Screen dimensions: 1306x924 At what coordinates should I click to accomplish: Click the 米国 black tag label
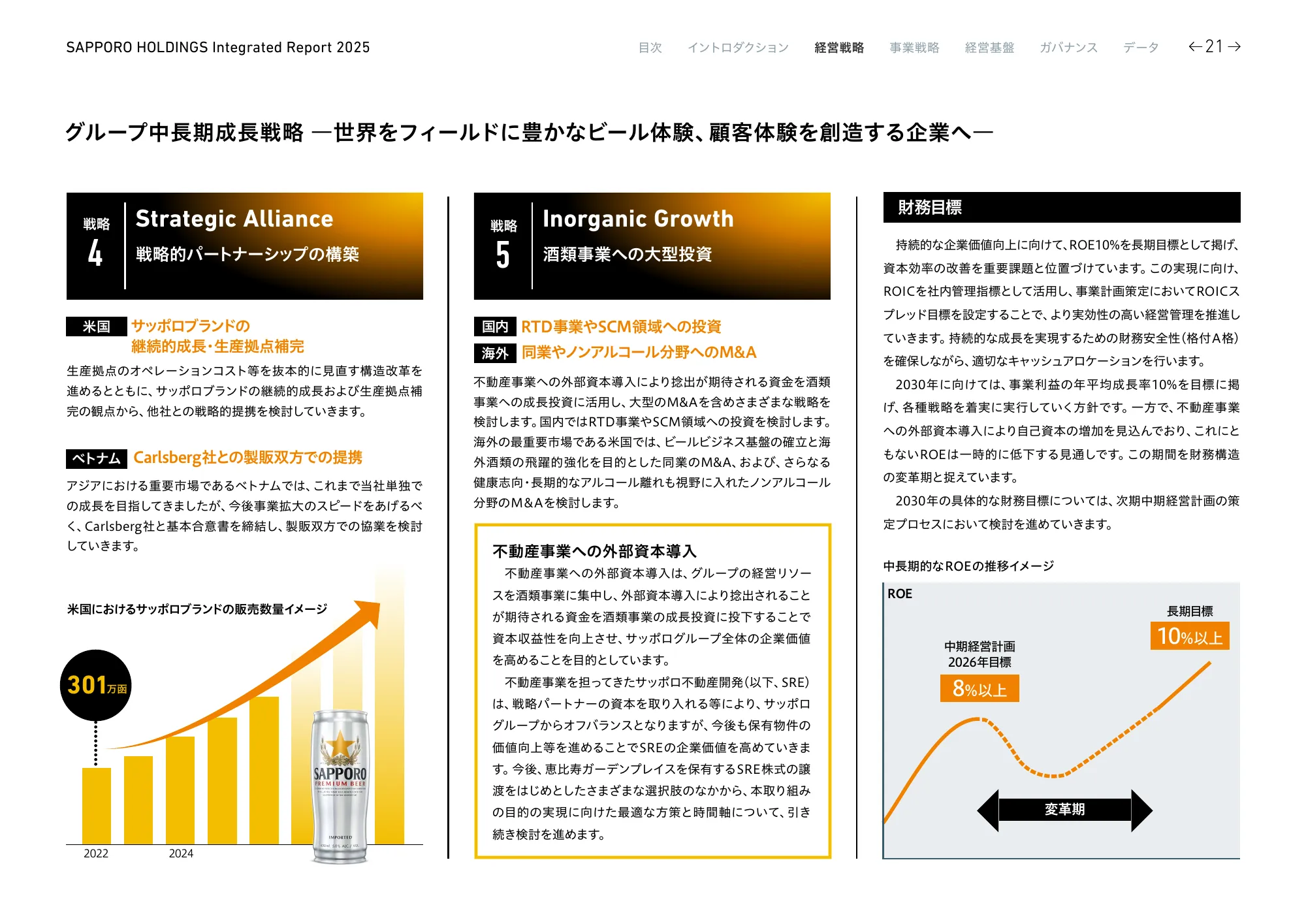pos(96,327)
